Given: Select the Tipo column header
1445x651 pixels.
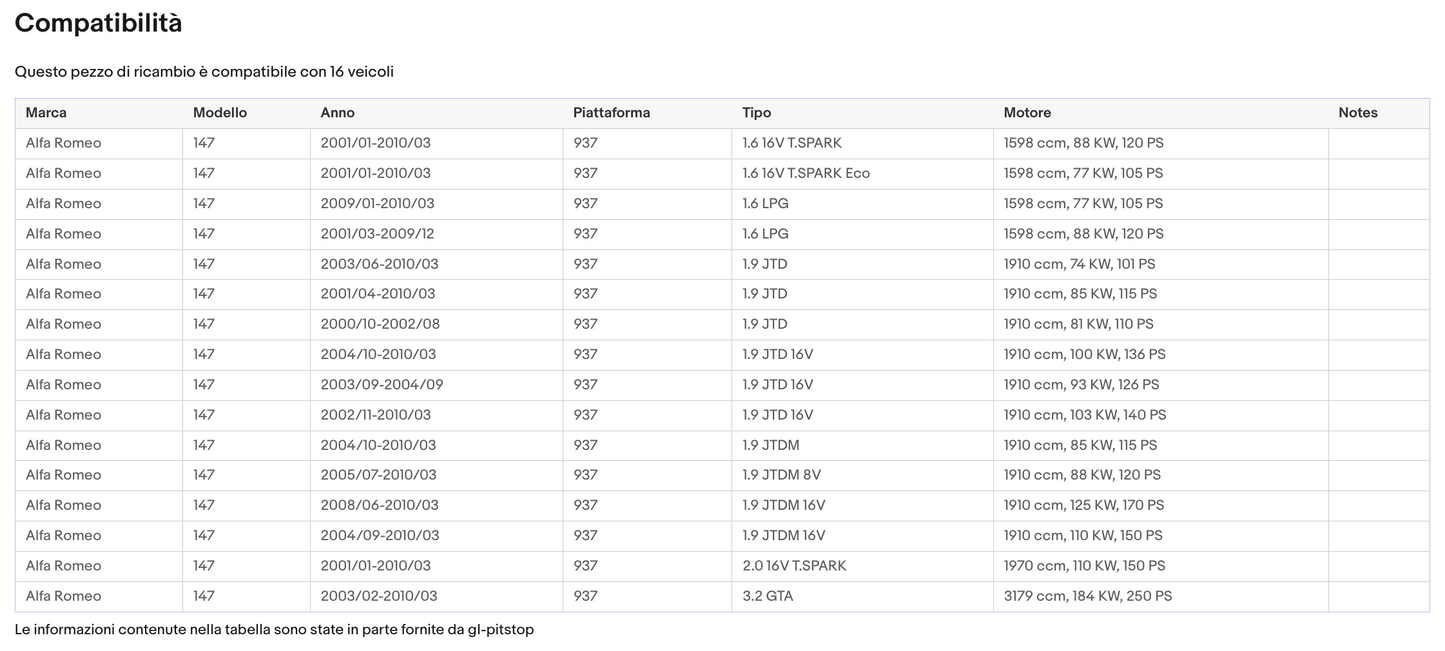Looking at the screenshot, I should click(x=756, y=113).
